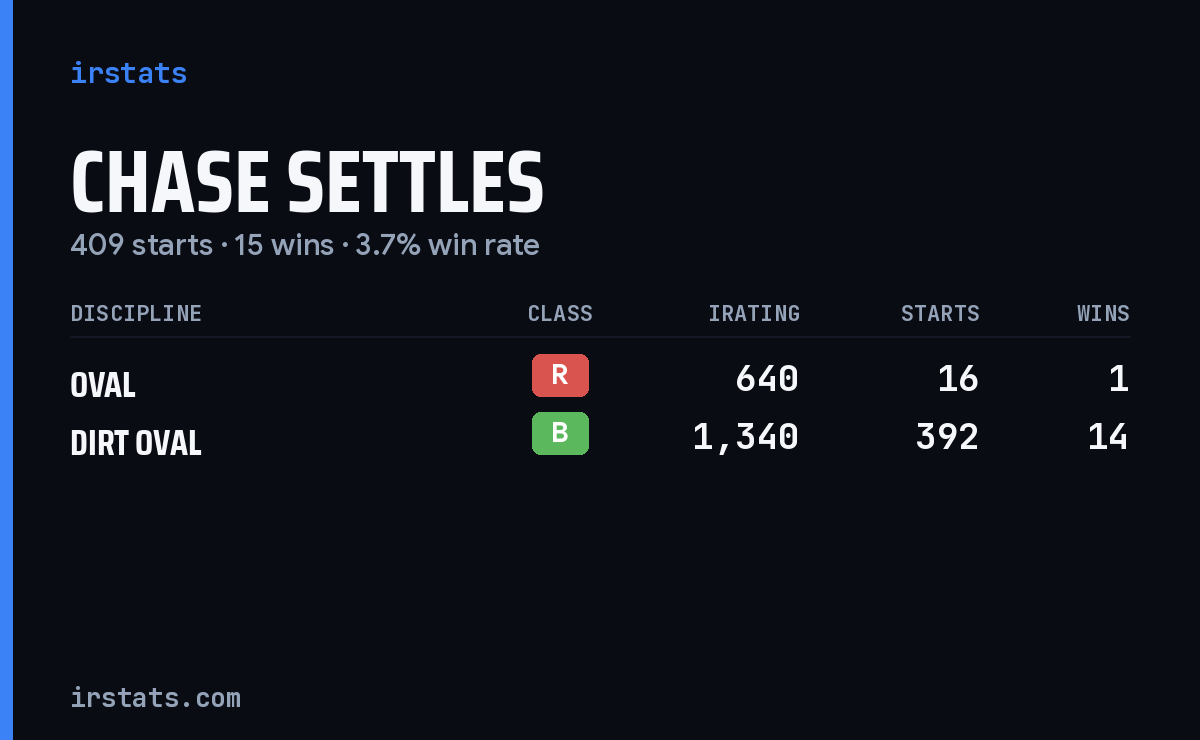Visit the irstats.com footer link
This screenshot has height=740, width=1200.
[155, 697]
